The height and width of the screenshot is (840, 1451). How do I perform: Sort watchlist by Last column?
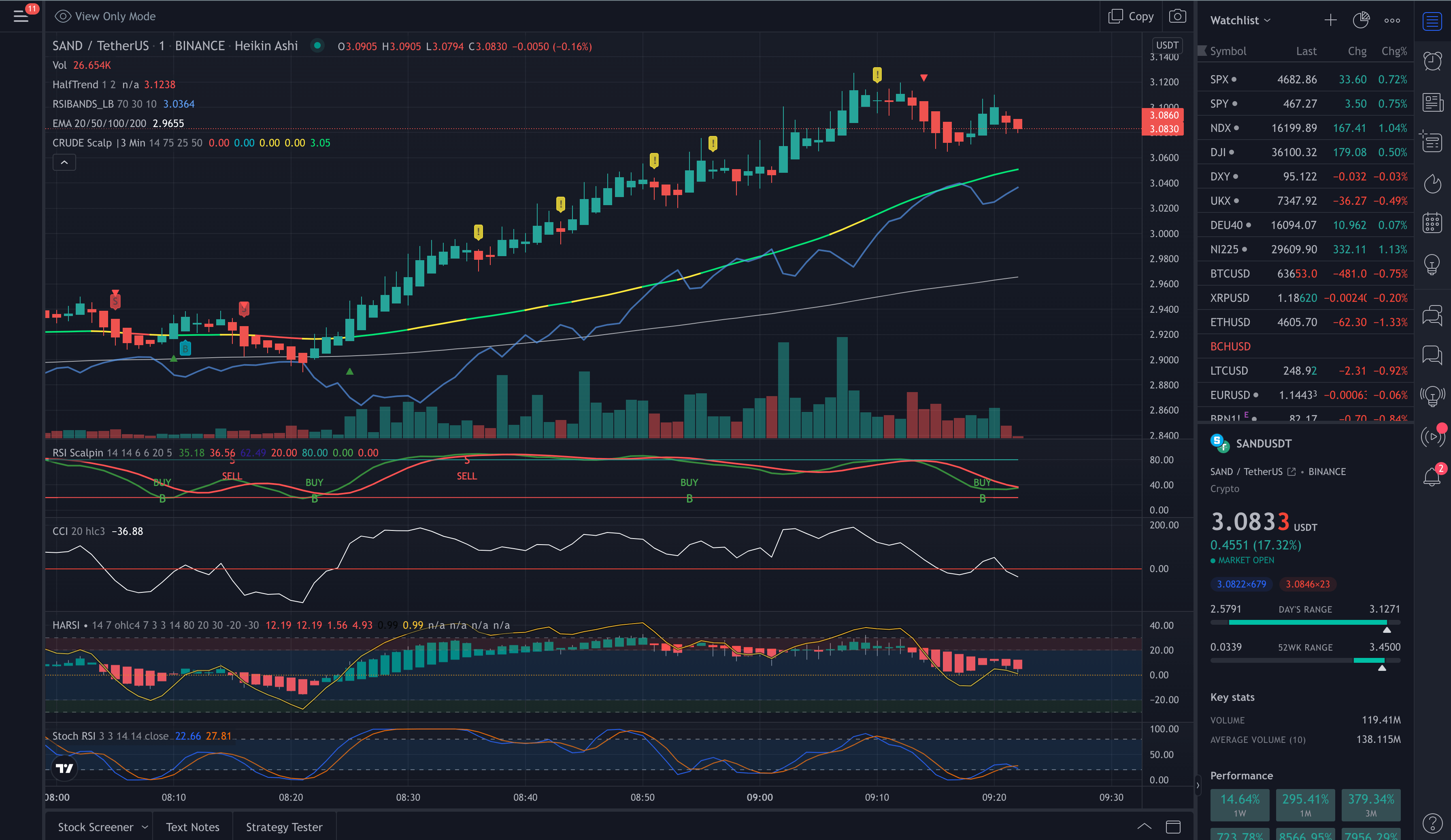click(1306, 51)
